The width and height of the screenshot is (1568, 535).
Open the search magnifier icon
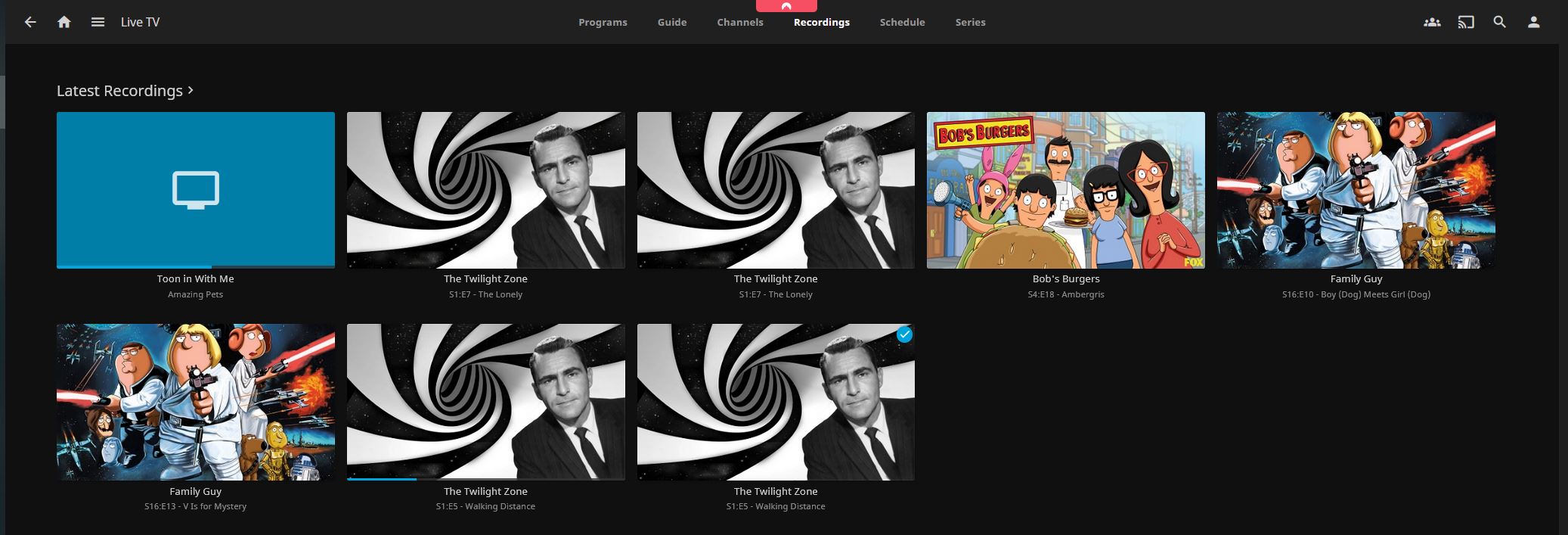[x=1499, y=22]
